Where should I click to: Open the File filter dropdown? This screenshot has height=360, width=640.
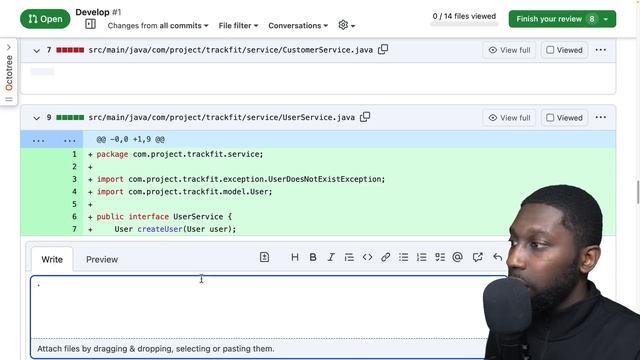238,25
